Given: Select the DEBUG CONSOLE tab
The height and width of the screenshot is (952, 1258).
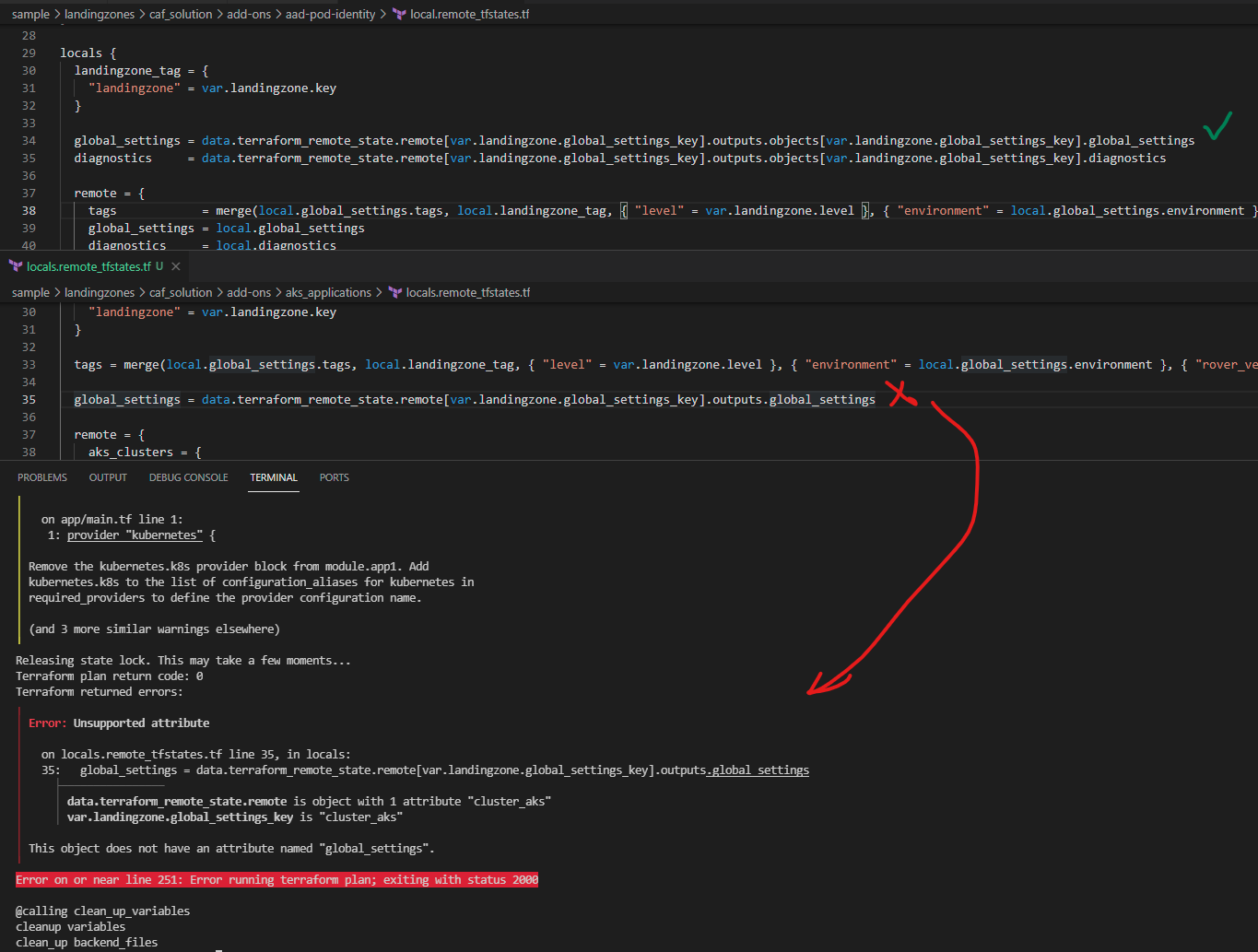Looking at the screenshot, I should [x=188, y=477].
